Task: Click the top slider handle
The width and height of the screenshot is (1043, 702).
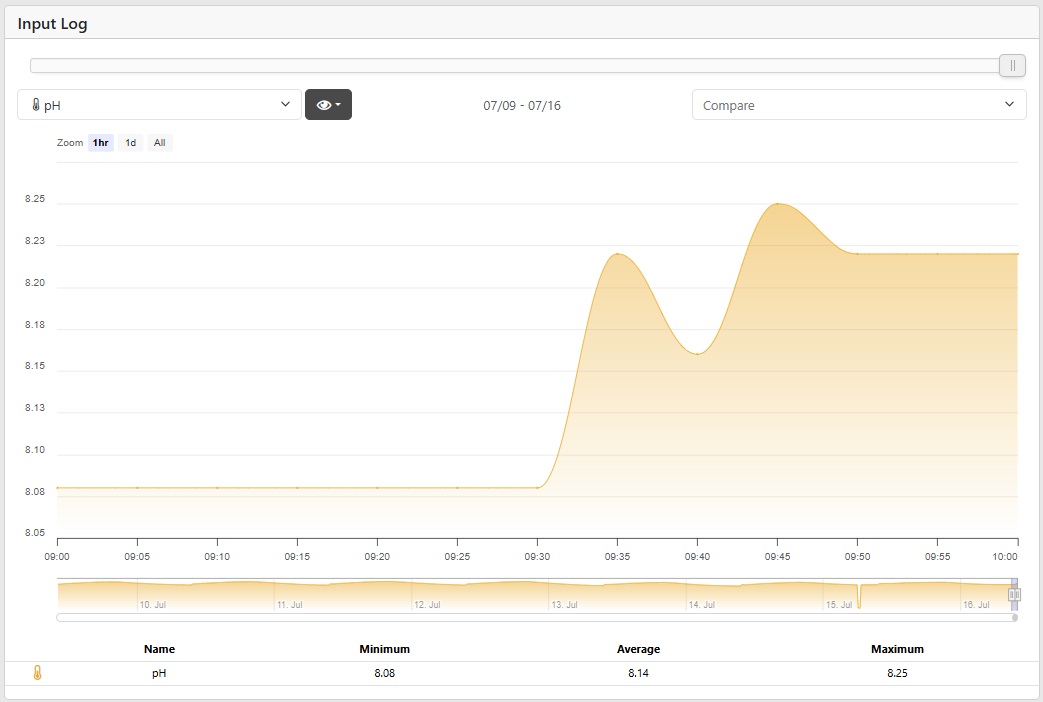Action: point(1012,66)
